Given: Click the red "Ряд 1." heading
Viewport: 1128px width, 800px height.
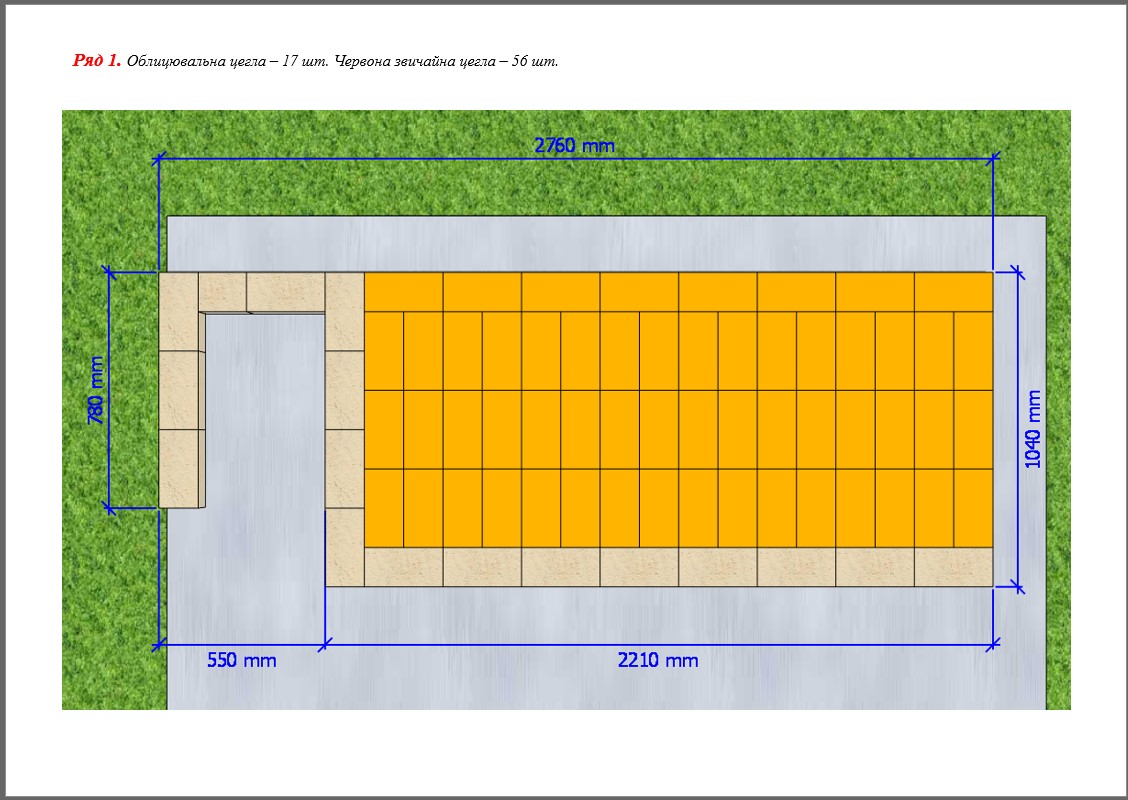Looking at the screenshot, I should coord(97,61).
